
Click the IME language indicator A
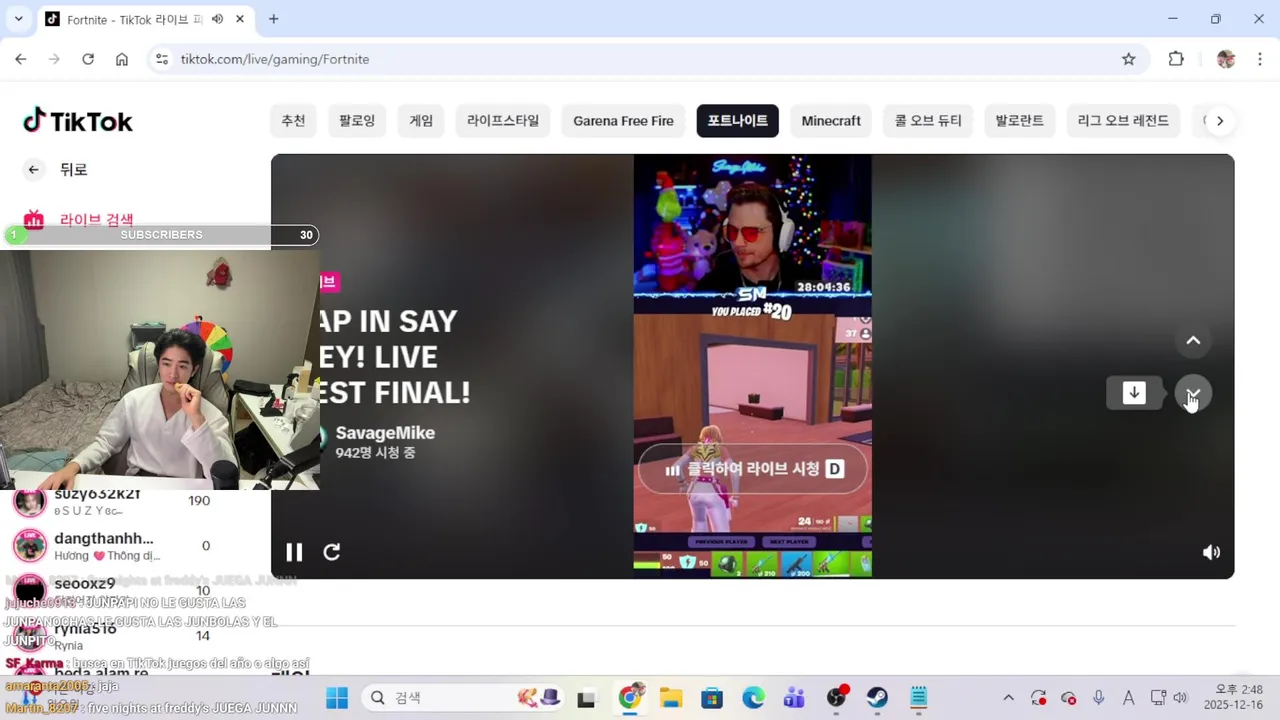(x=1129, y=698)
